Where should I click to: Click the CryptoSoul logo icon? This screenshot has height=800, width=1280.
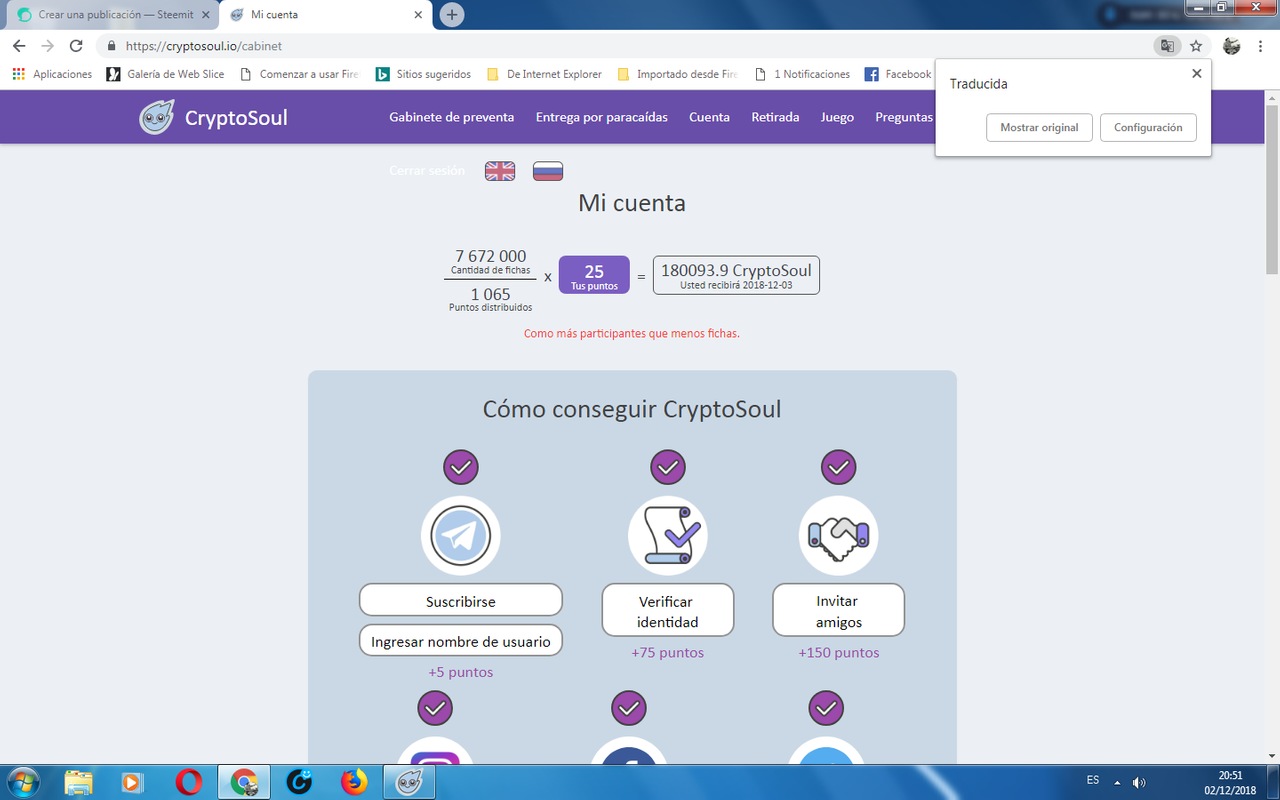157,117
